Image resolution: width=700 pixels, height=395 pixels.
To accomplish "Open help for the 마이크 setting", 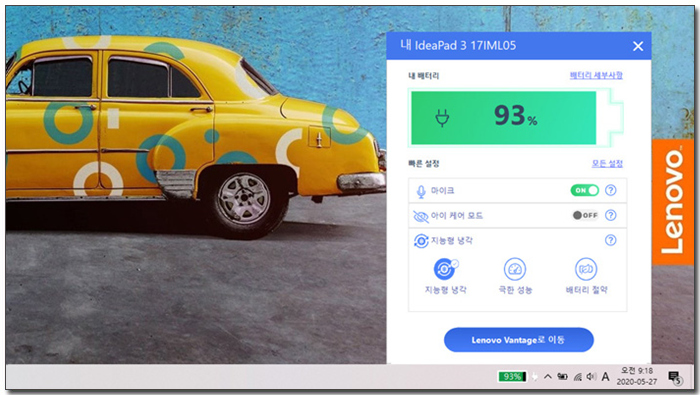I will point(610,190).
